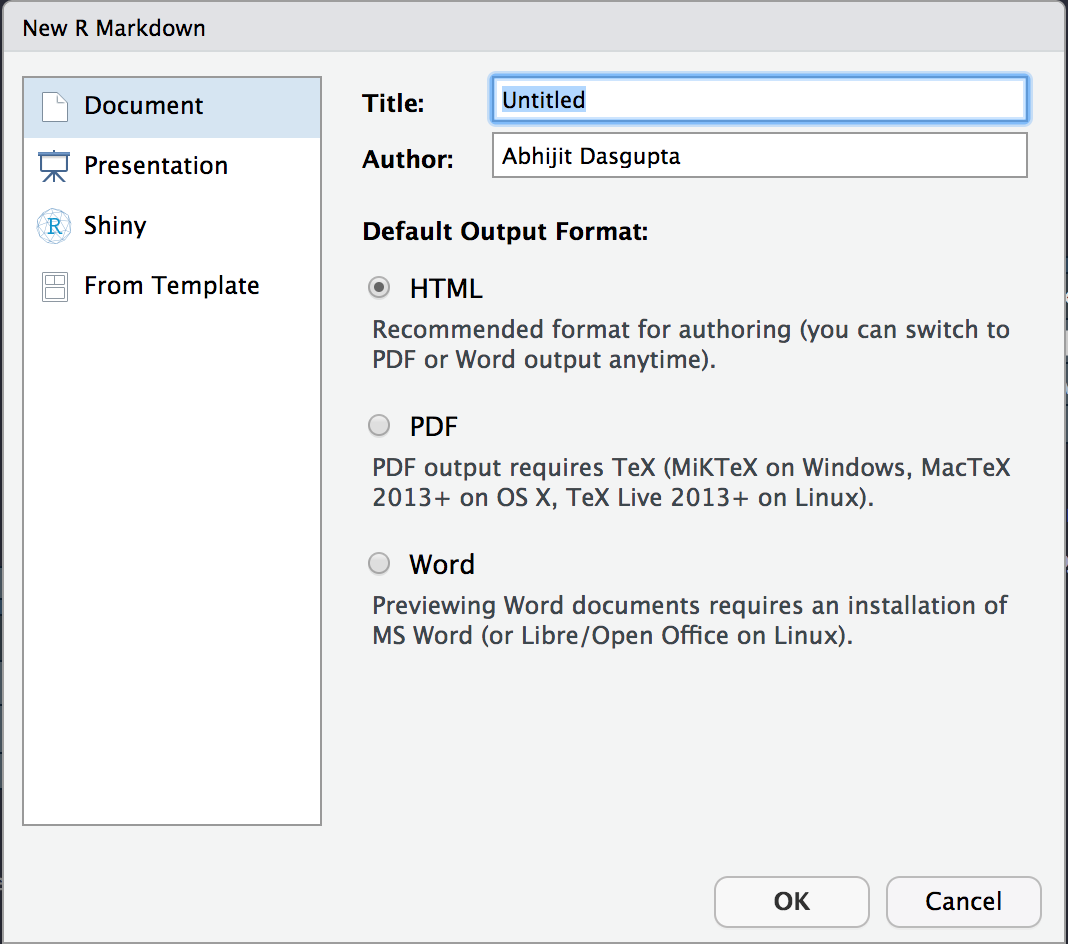Image resolution: width=1068 pixels, height=944 pixels.
Task: Click the 'Author:' label
Action: (x=407, y=159)
